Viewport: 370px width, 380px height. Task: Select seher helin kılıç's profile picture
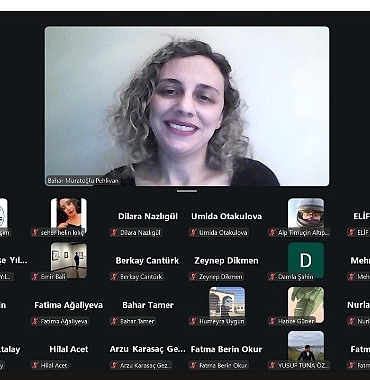click(x=69, y=216)
